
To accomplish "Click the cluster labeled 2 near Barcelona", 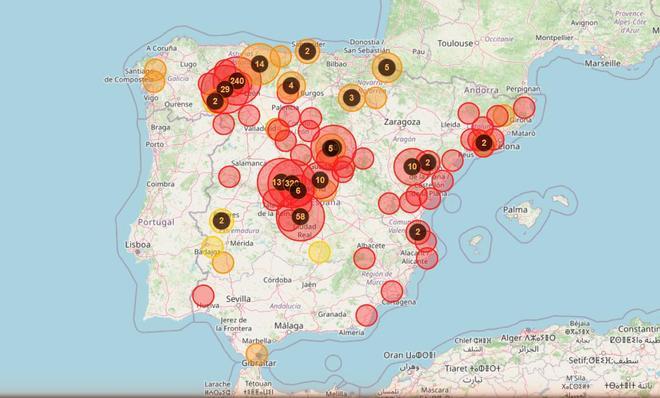I will 484,143.
